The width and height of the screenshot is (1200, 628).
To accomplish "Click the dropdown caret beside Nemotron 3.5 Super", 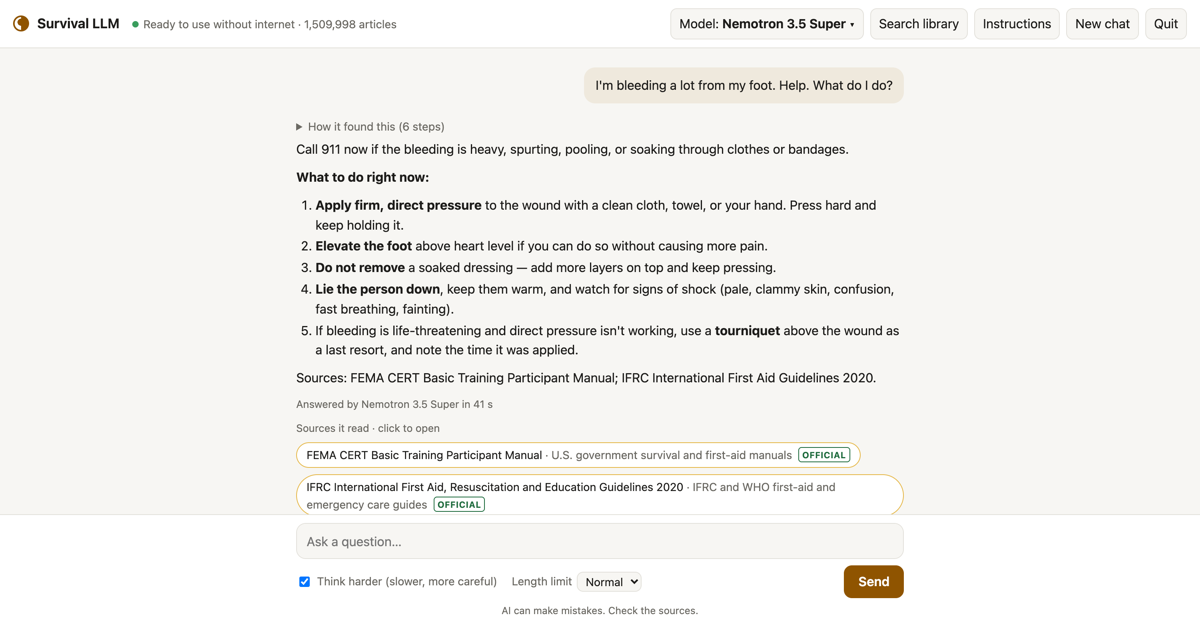I will tap(852, 25).
